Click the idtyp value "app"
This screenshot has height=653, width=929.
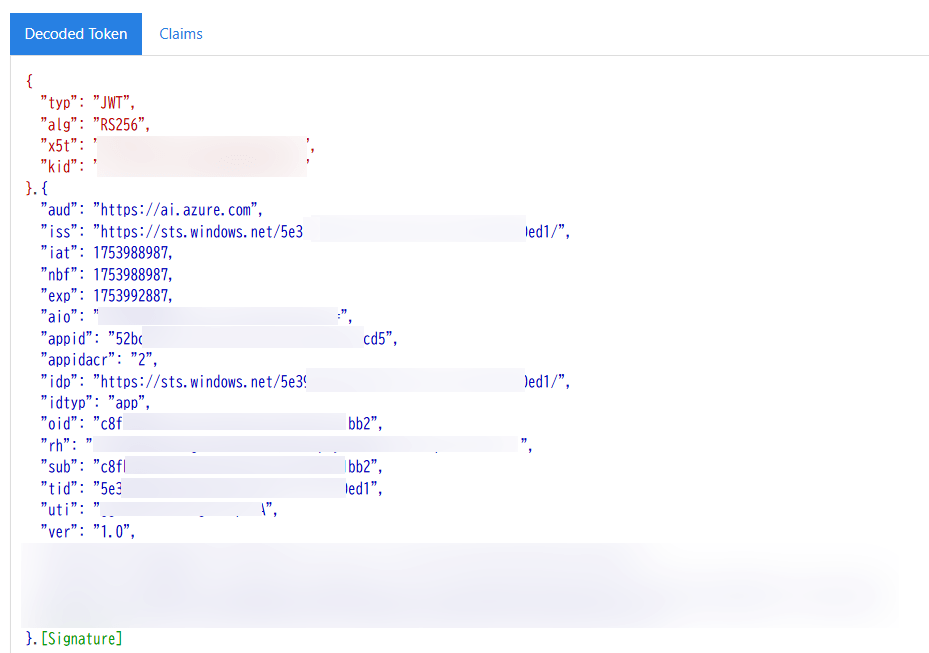pyautogui.click(x=128, y=403)
